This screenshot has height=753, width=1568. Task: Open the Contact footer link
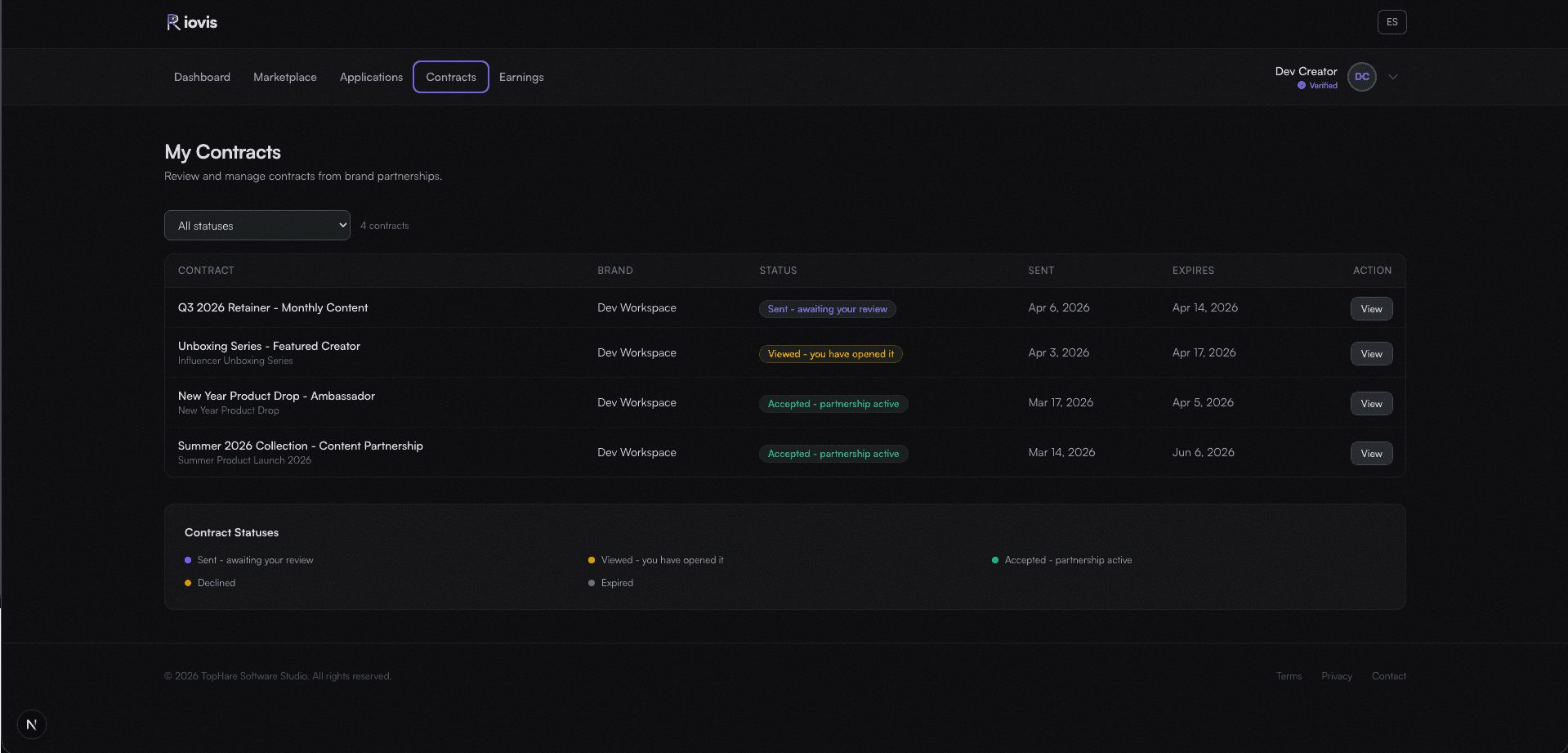click(1388, 676)
